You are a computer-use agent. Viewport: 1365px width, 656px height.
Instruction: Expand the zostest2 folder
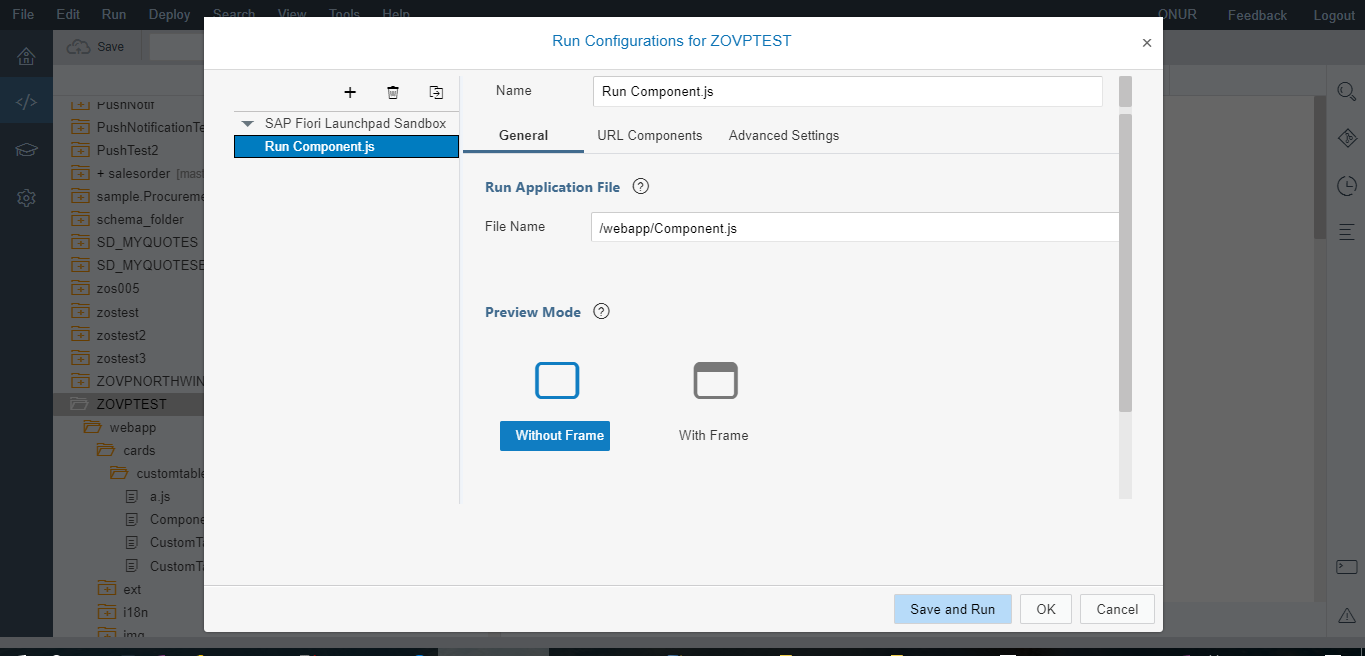click(x=81, y=335)
